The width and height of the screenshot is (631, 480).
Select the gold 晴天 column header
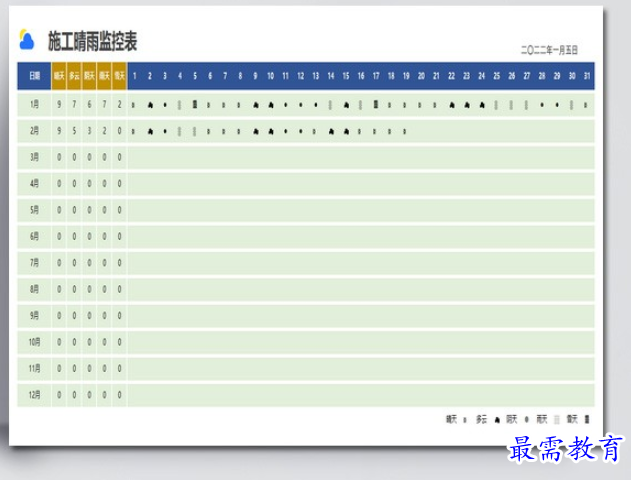coord(59,76)
